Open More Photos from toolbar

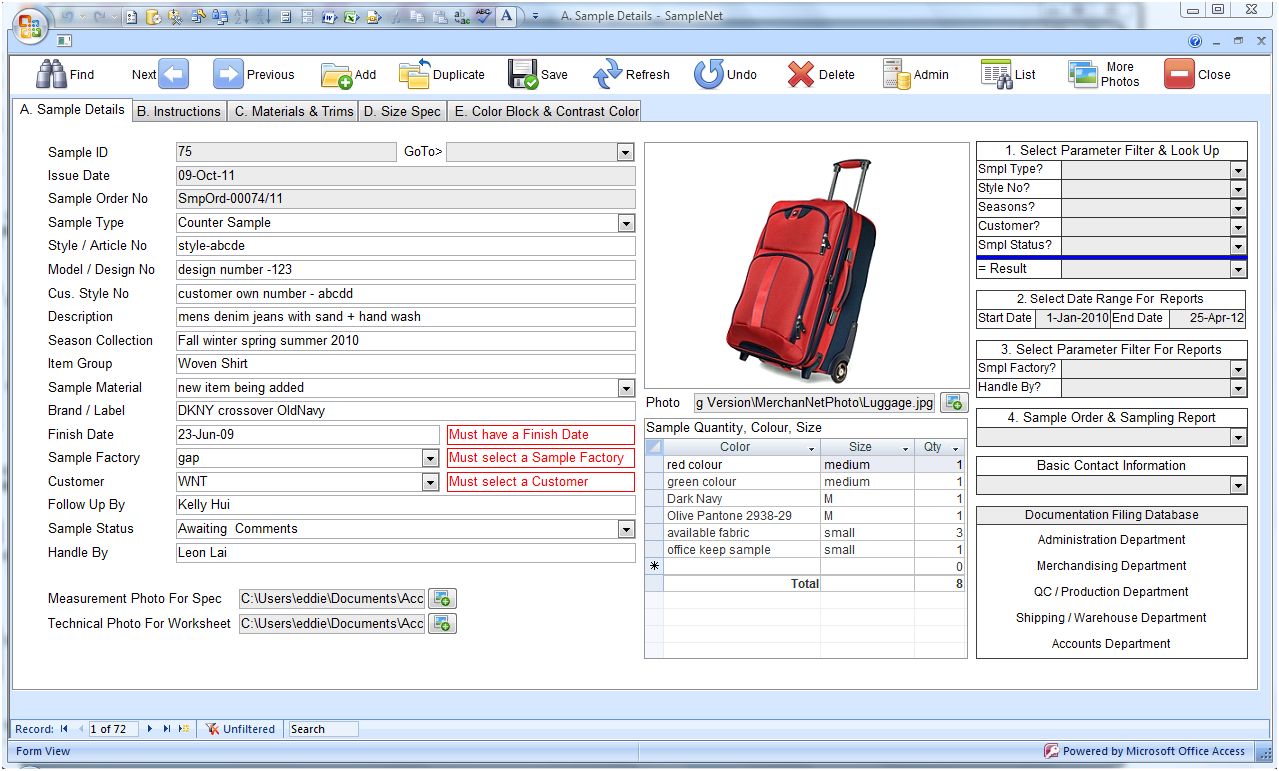(1083, 74)
